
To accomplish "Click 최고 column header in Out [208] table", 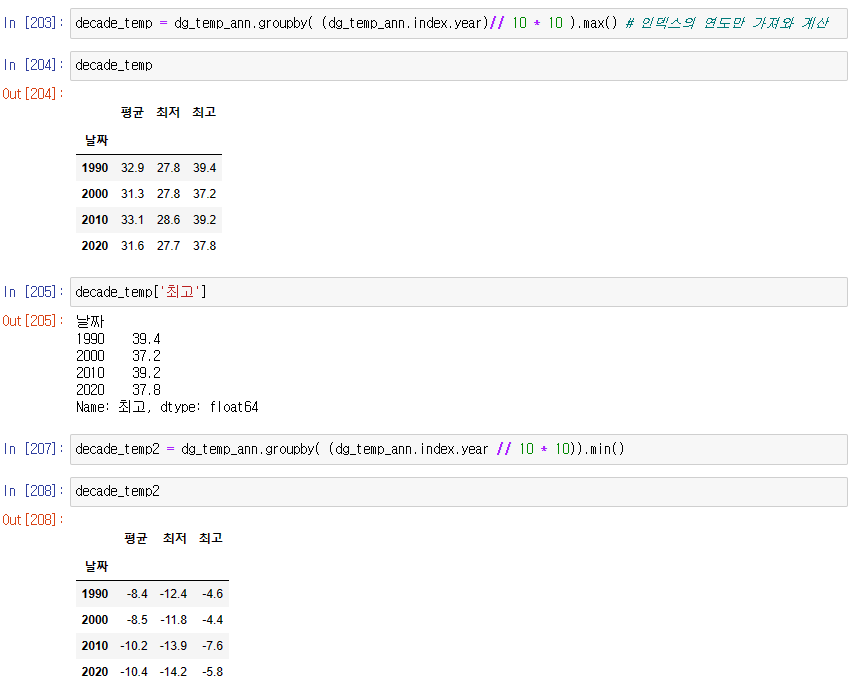I will 211,539.
